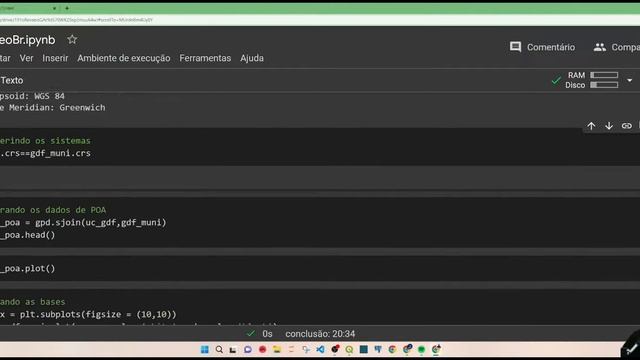This screenshot has width=640, height=360.
Task: Open the share people icon
Action: tap(600, 47)
